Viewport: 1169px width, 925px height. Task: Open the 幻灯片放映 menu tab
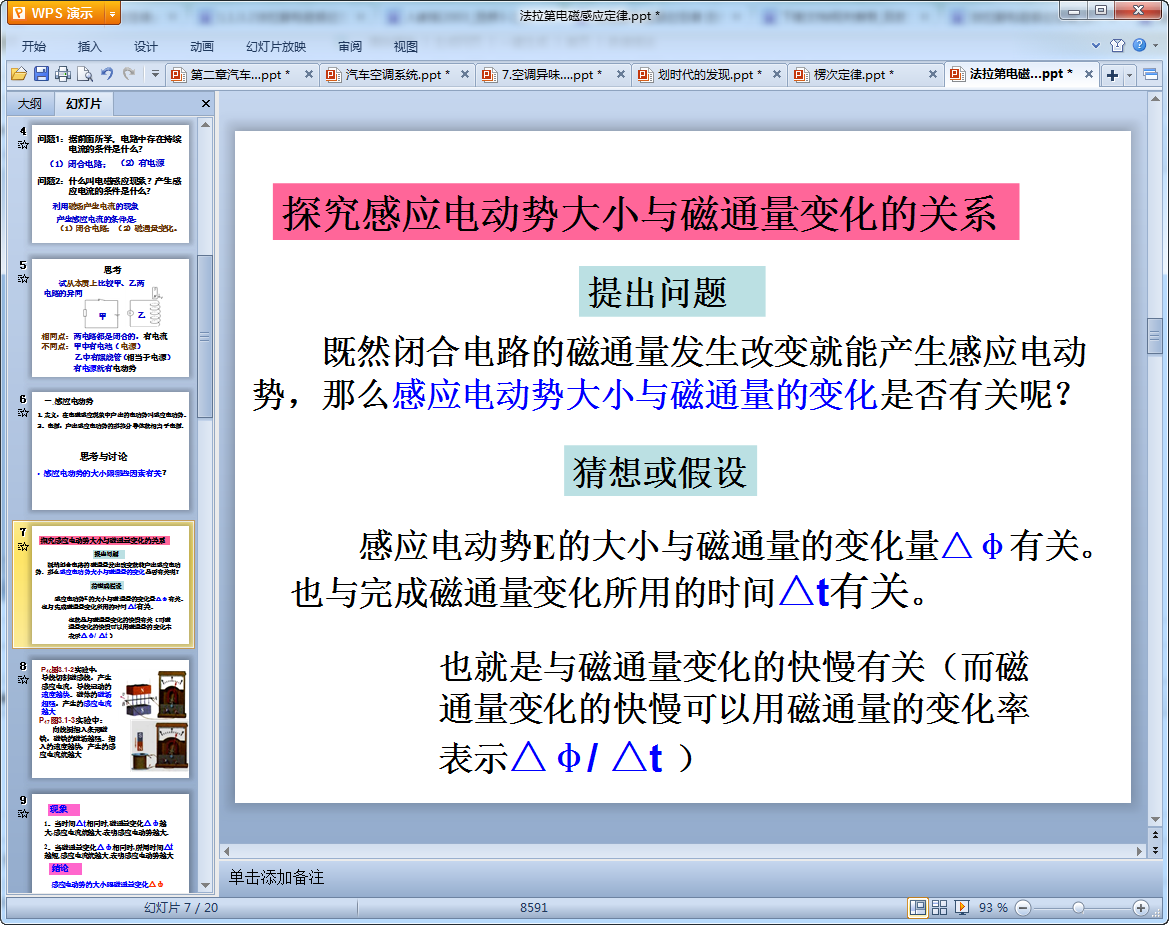pos(276,46)
